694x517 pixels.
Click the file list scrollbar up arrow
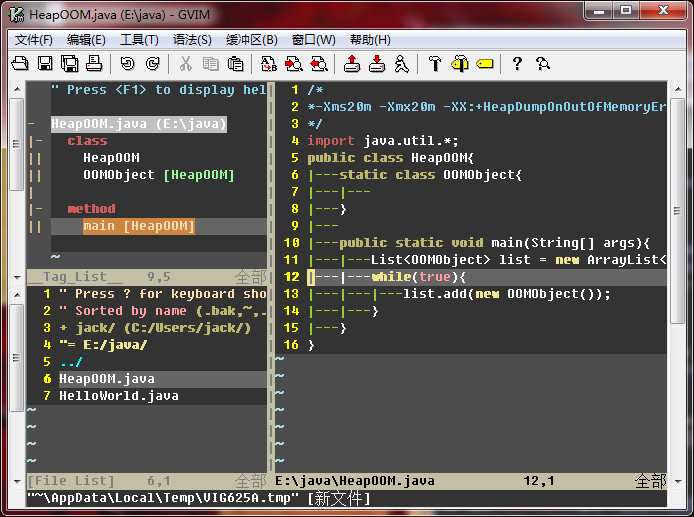[17, 295]
